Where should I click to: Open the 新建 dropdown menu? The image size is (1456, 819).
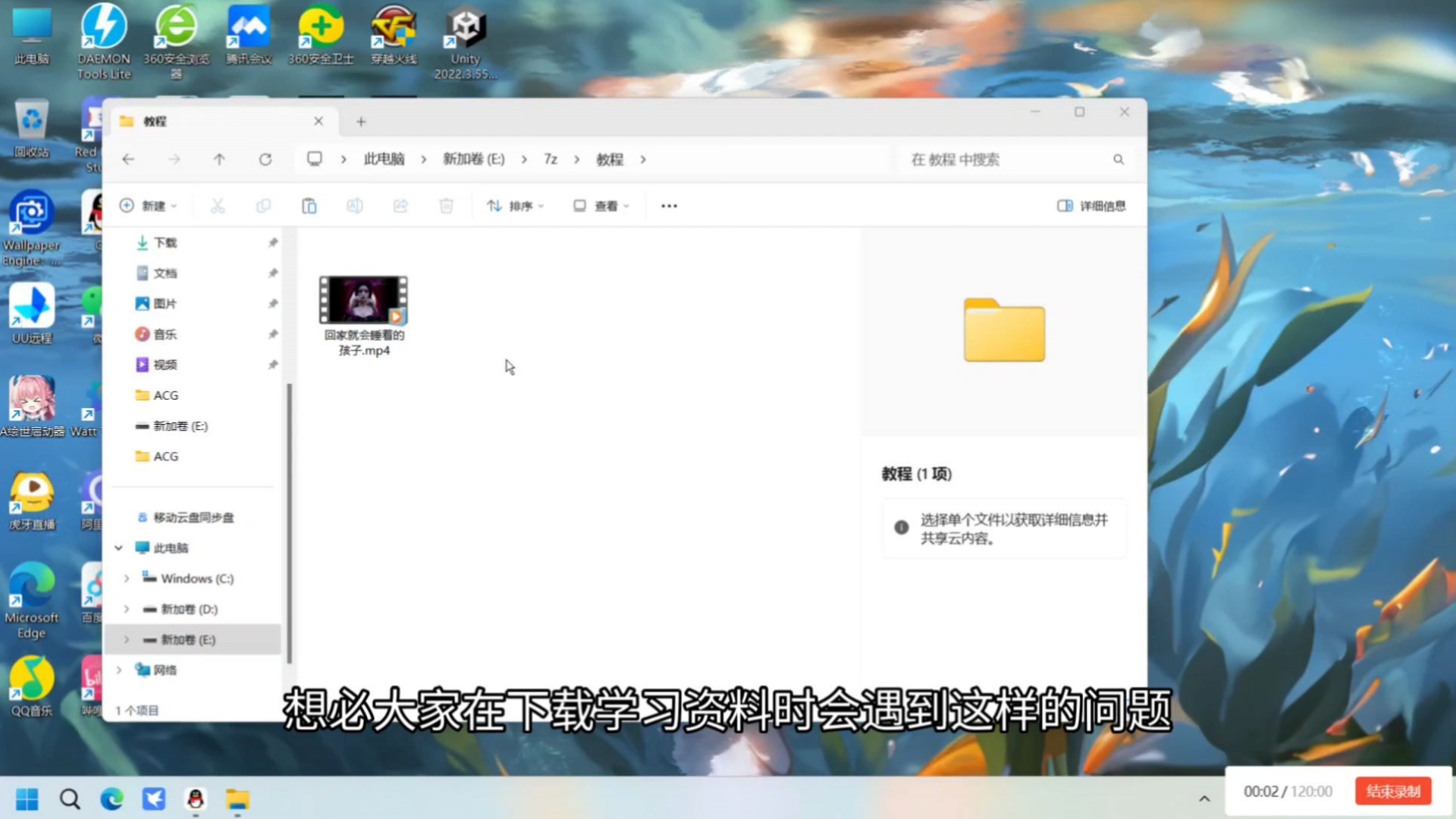[x=149, y=206]
